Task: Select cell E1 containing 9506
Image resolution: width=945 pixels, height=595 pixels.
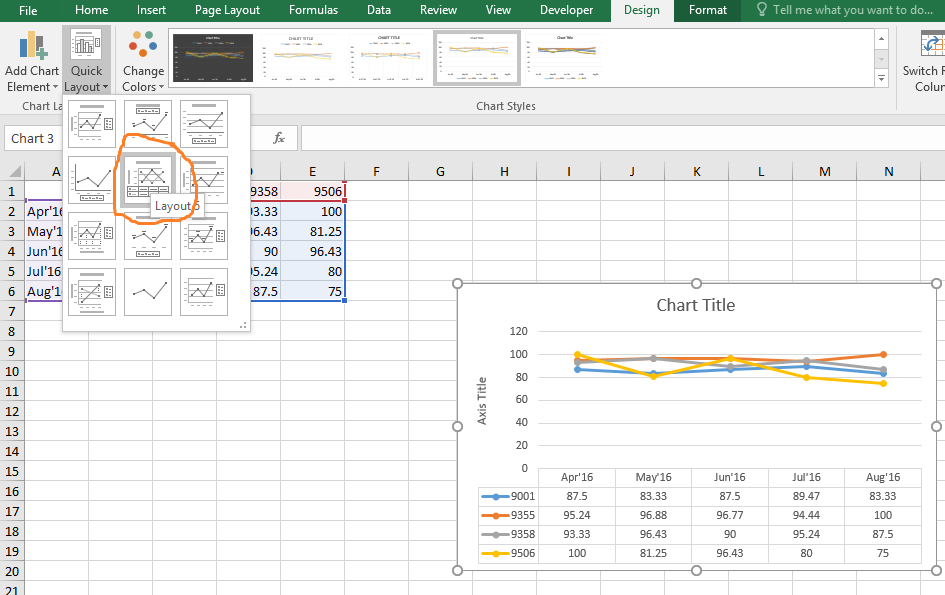Action: 312,192
